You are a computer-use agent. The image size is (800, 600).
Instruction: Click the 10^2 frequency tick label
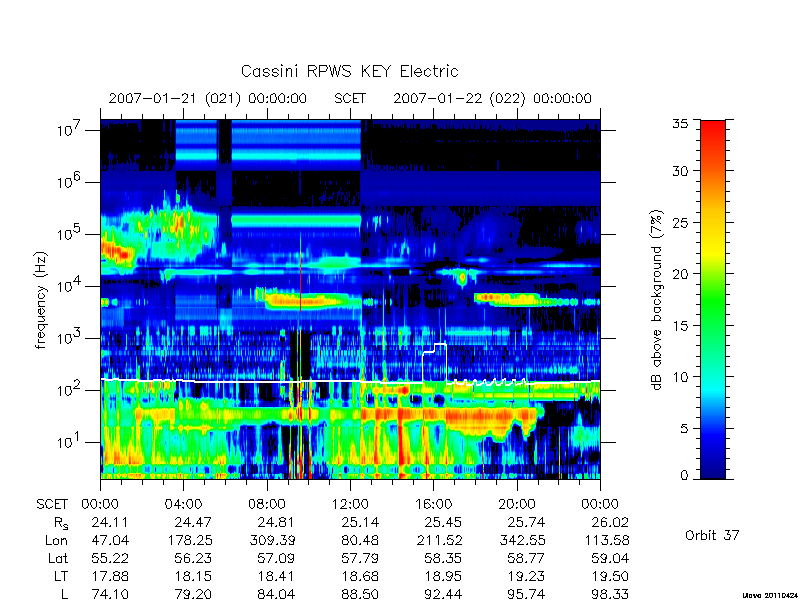[x=70, y=390]
